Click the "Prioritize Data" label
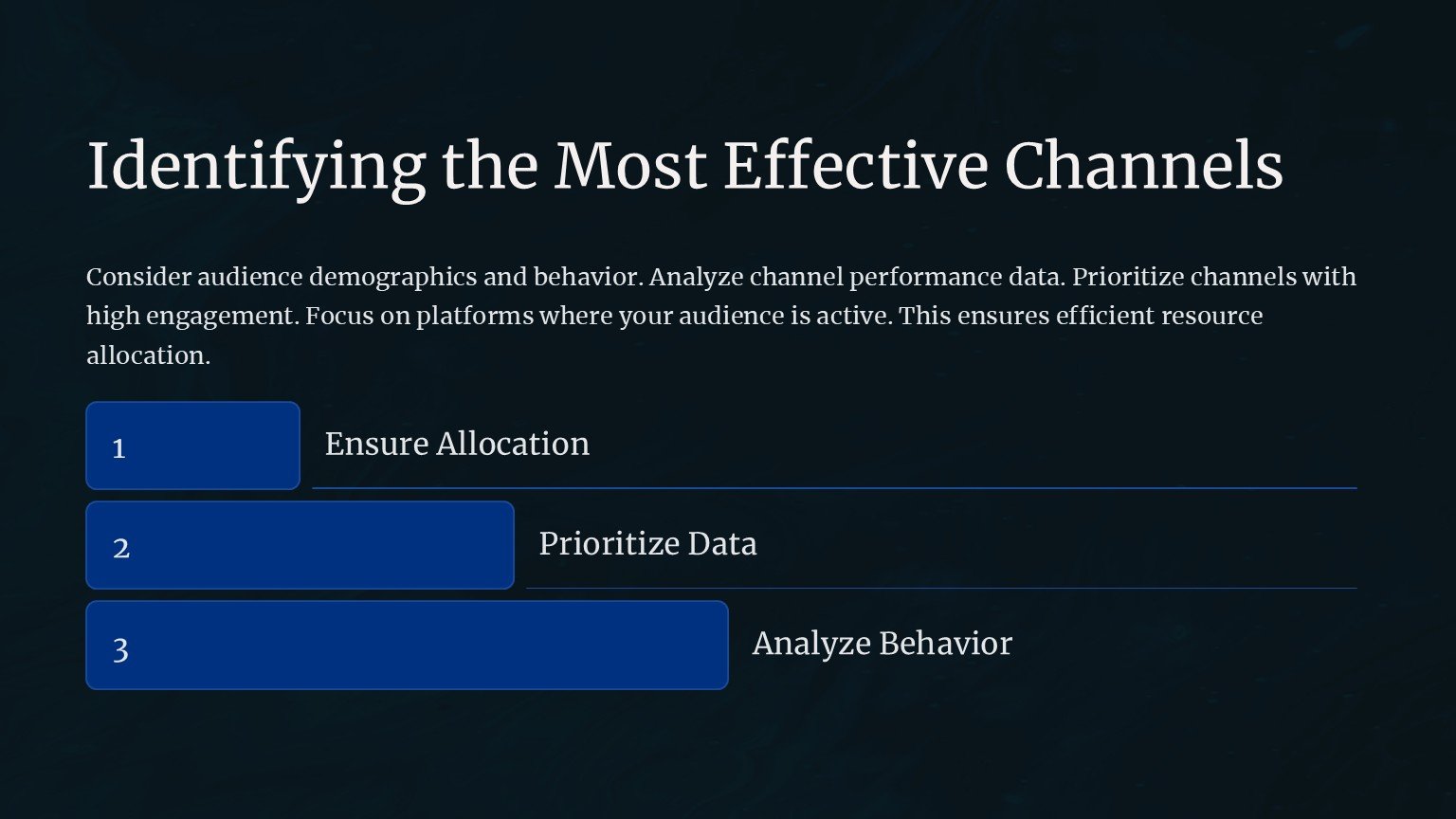Image resolution: width=1456 pixels, height=819 pixels. pyautogui.click(x=647, y=543)
